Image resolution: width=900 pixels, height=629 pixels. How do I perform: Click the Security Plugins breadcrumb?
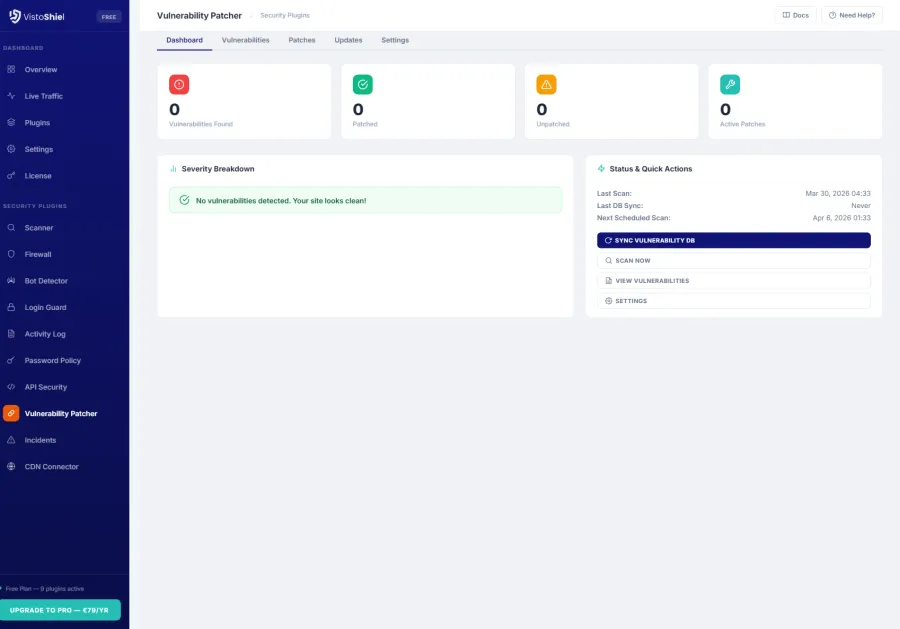click(284, 15)
